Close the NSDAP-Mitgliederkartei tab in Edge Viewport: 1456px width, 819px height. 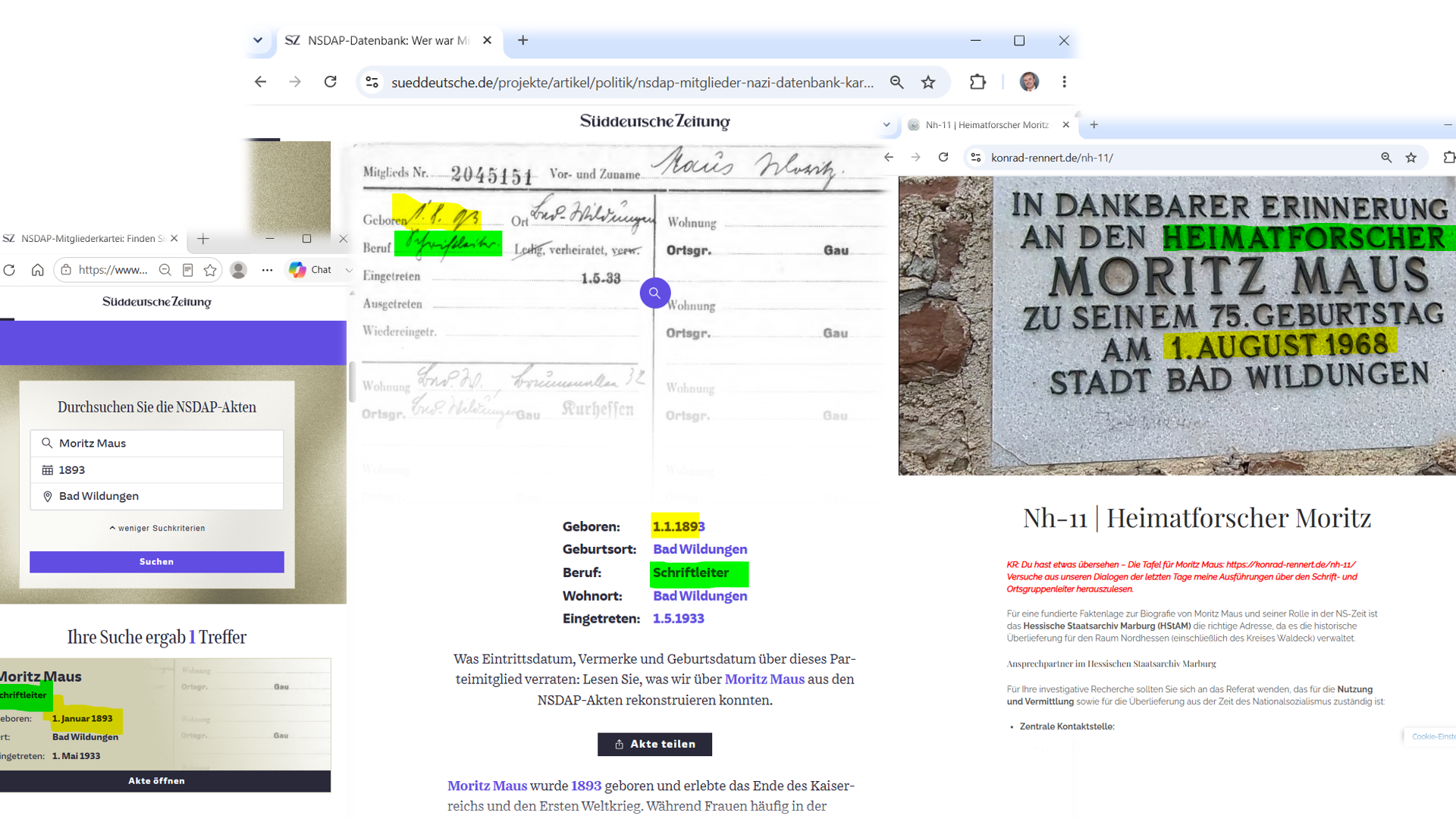174,239
